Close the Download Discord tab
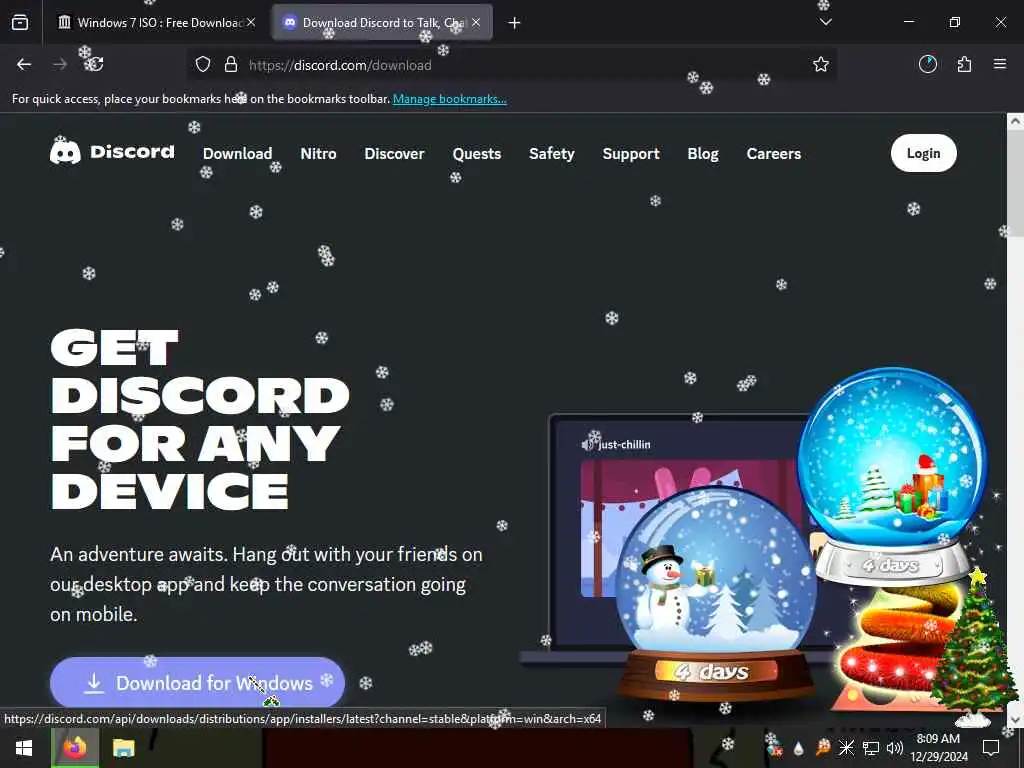1024x768 pixels. coord(476,22)
